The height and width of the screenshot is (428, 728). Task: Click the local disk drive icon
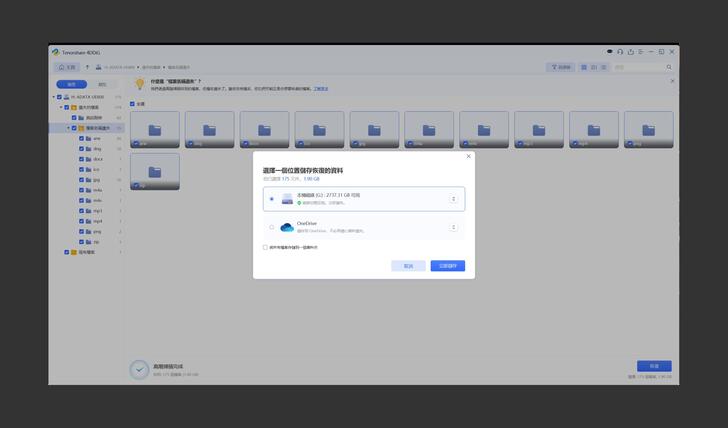click(x=287, y=199)
